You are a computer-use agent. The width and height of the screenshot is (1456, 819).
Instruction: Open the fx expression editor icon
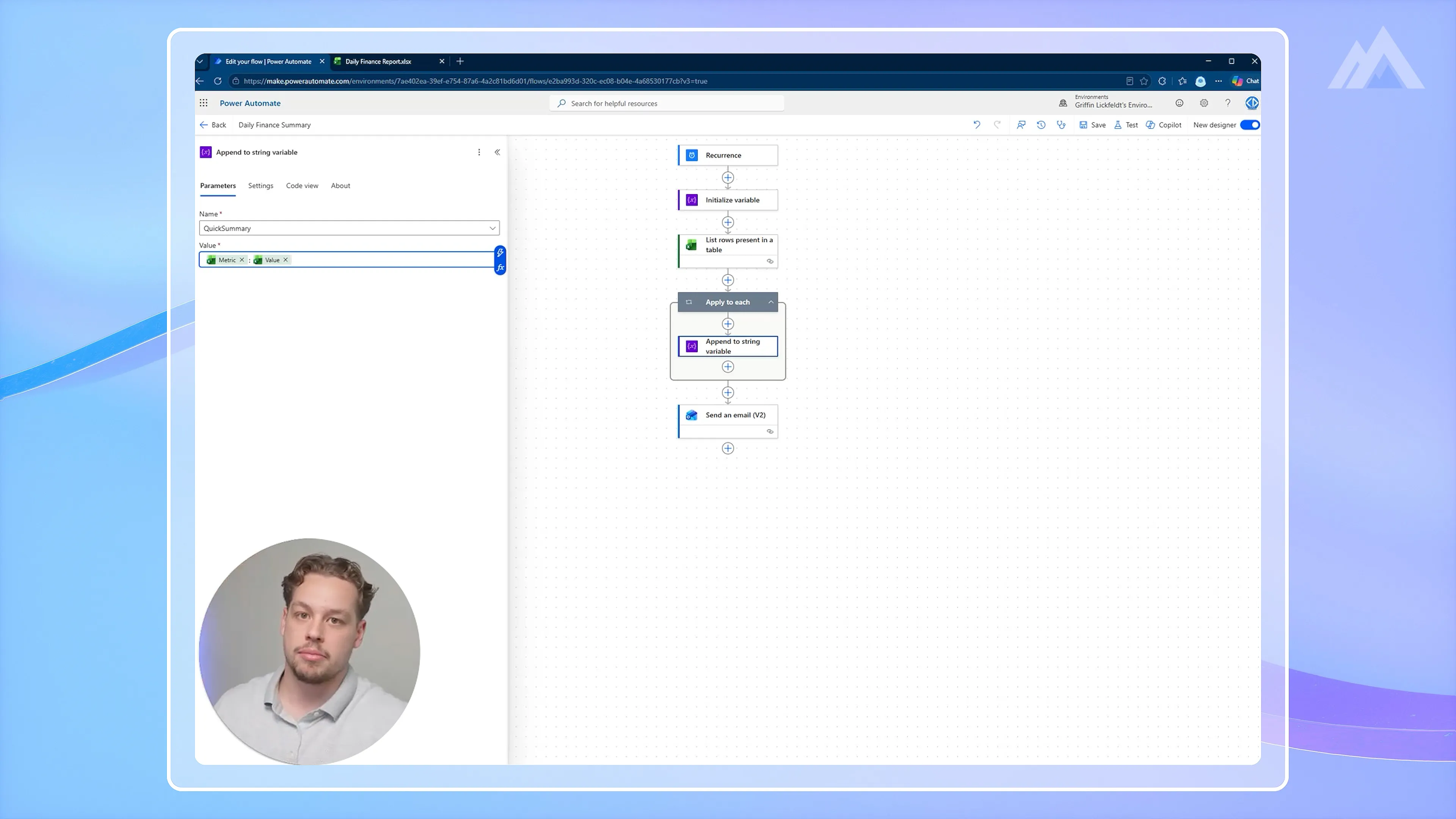(x=500, y=268)
